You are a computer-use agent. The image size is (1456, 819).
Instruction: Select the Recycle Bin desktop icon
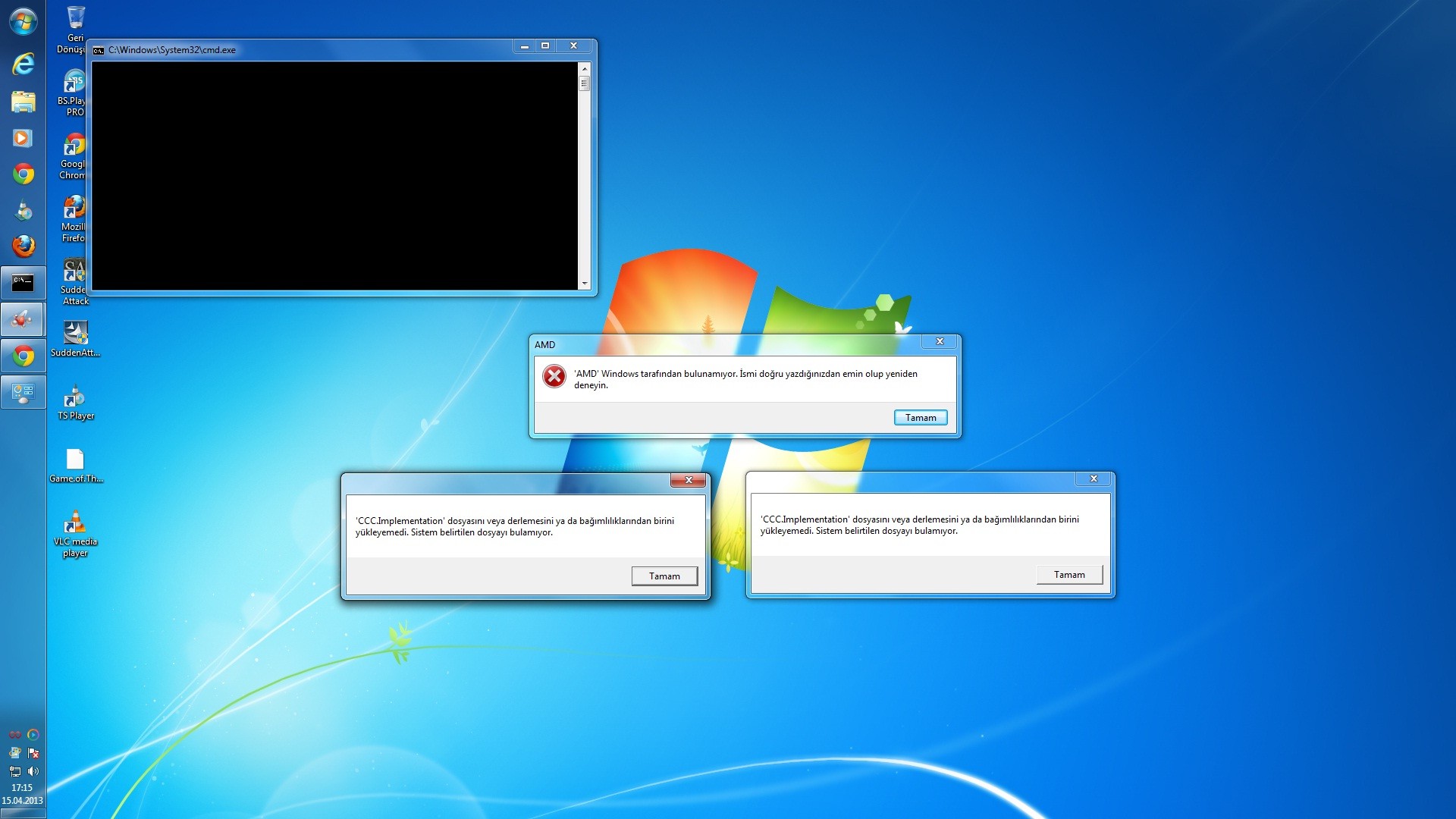(x=75, y=30)
